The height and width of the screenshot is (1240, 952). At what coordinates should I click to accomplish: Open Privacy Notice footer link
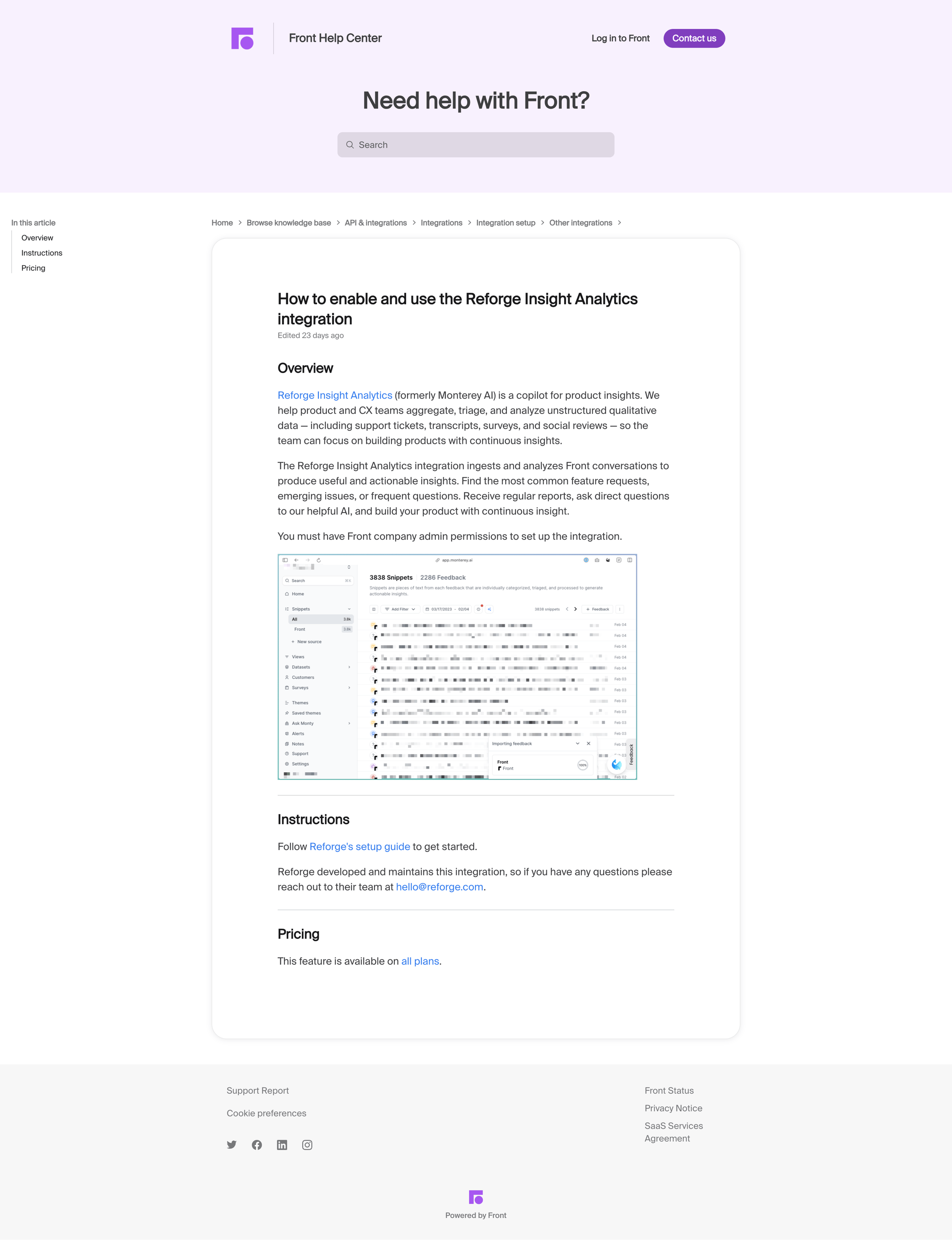pyautogui.click(x=673, y=1108)
